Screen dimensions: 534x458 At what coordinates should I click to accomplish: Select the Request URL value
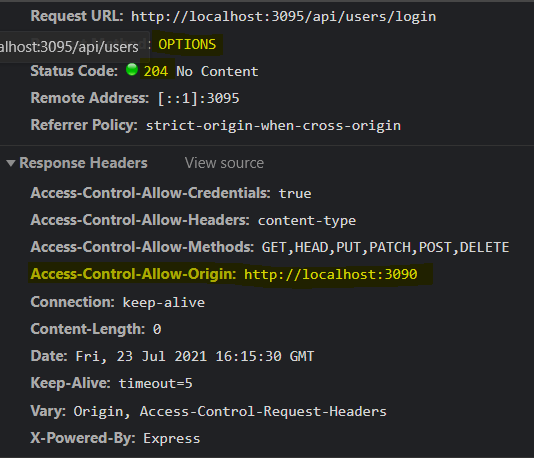(283, 16)
